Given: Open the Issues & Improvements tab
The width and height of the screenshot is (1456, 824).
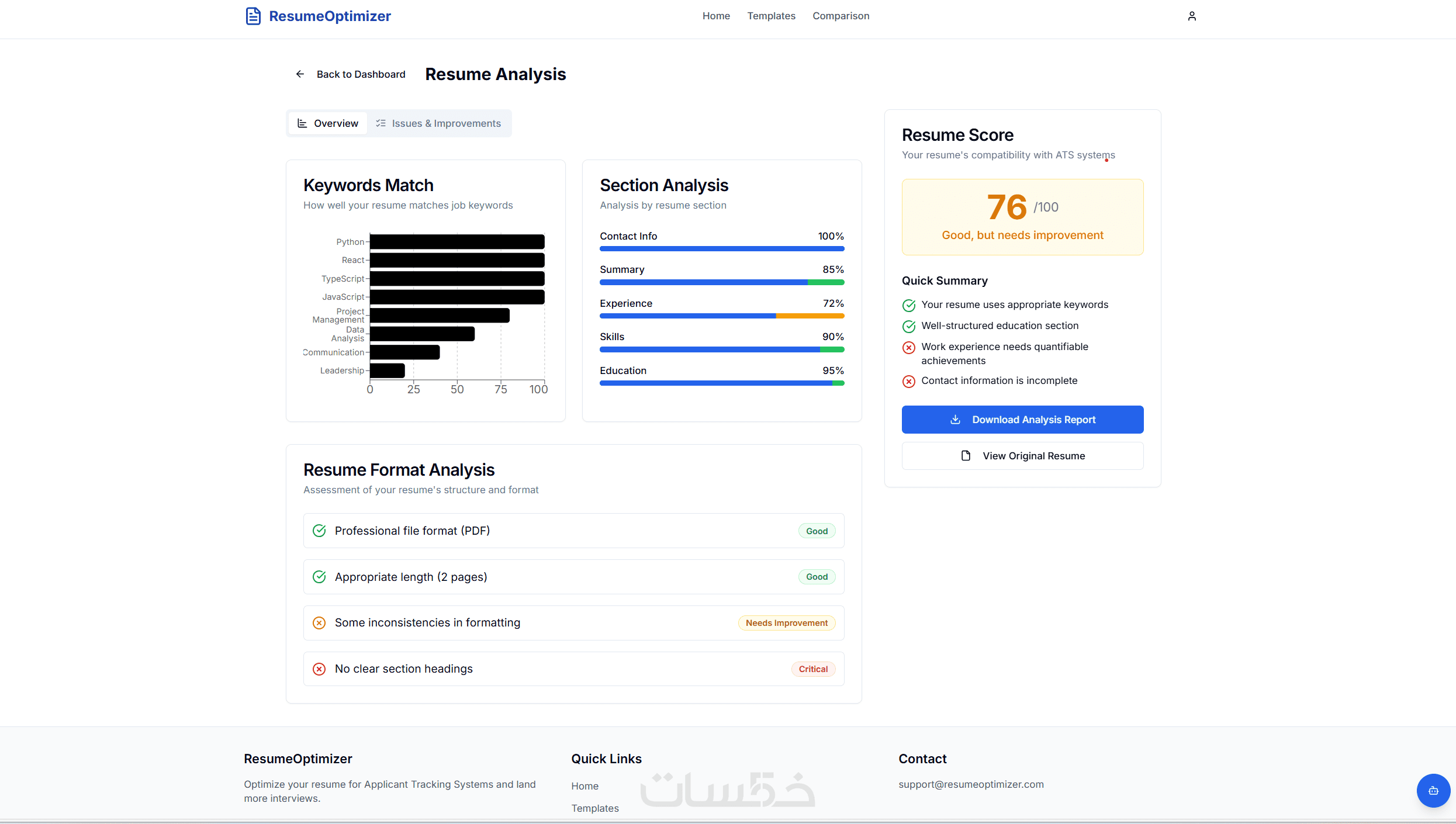Looking at the screenshot, I should click(x=438, y=123).
